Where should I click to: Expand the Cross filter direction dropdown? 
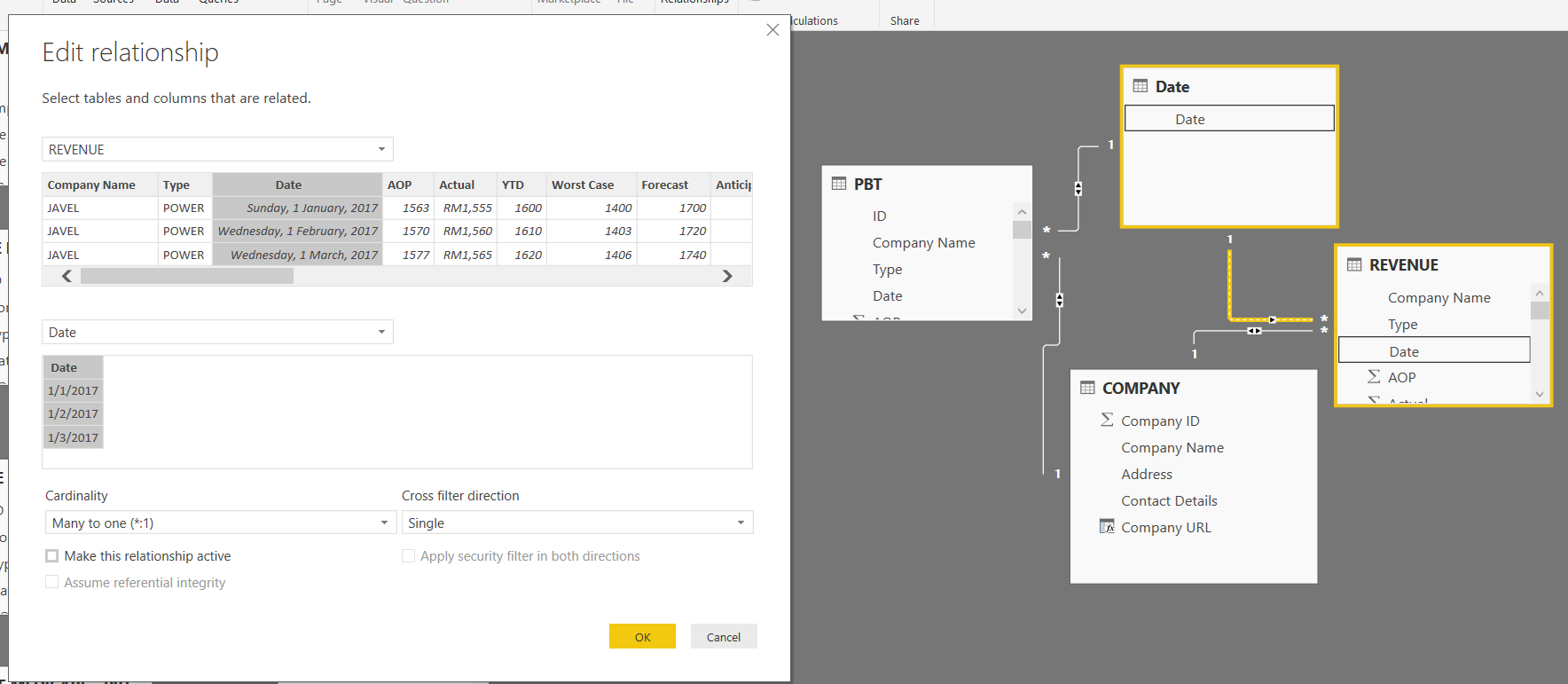pos(577,523)
